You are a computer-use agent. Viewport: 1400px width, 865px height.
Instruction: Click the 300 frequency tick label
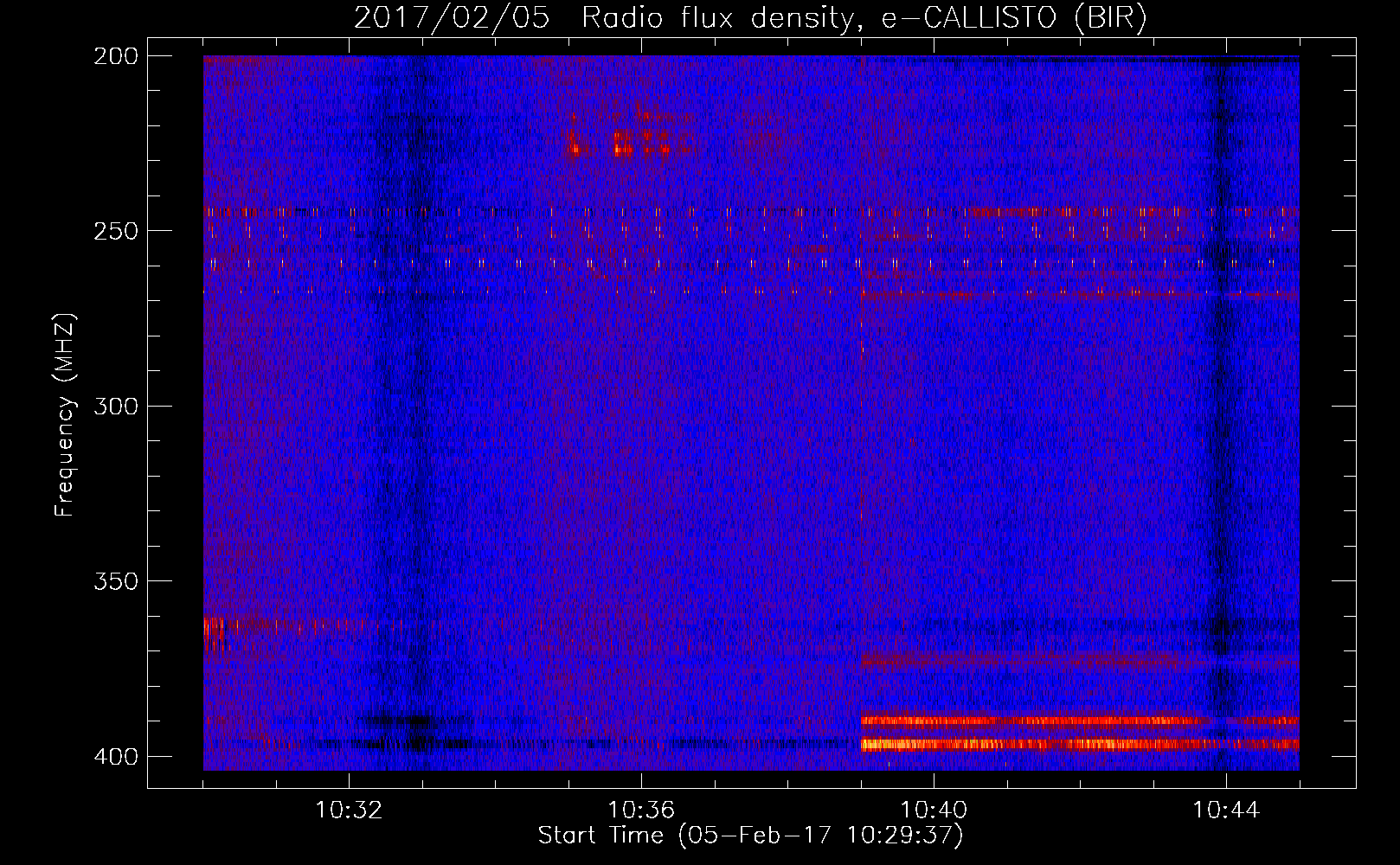pyautogui.click(x=115, y=406)
